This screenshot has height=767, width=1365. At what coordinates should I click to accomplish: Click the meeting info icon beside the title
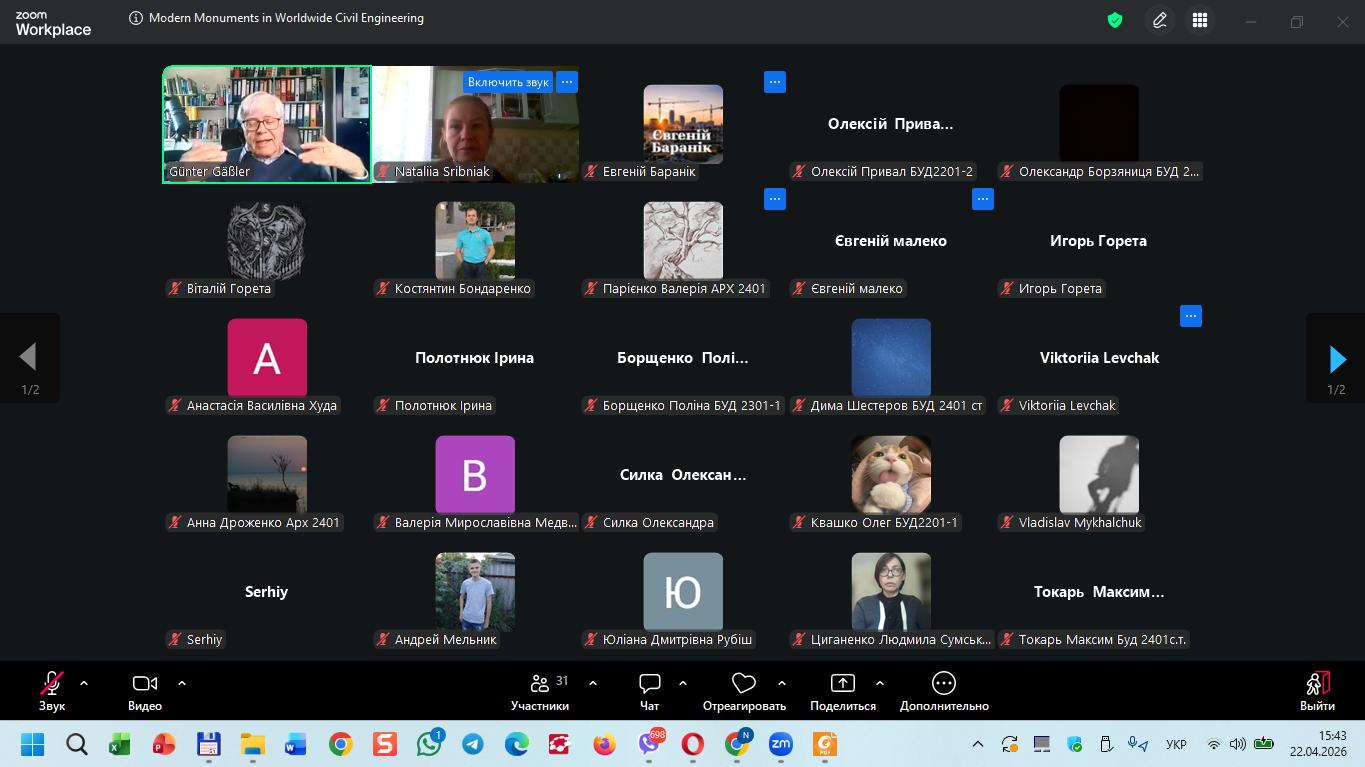pyautogui.click(x=136, y=18)
